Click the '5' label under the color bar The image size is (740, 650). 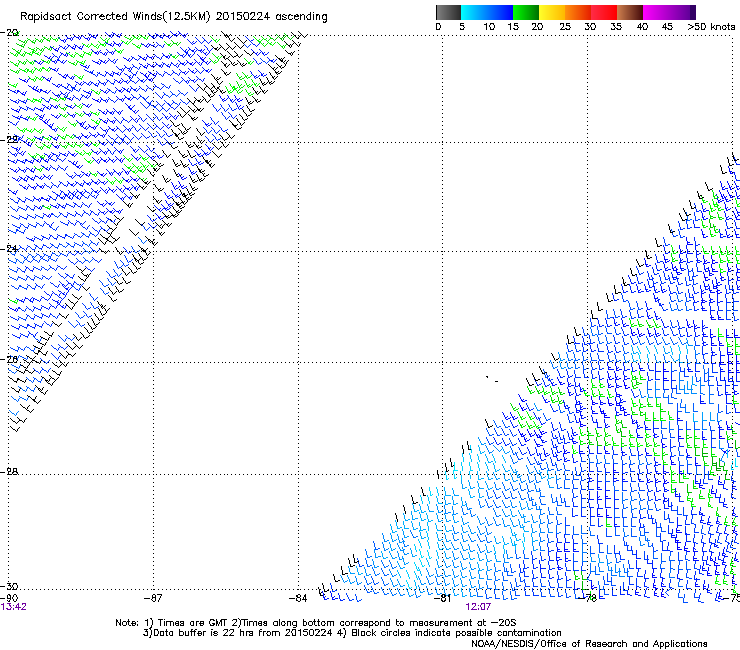pyautogui.click(x=462, y=27)
